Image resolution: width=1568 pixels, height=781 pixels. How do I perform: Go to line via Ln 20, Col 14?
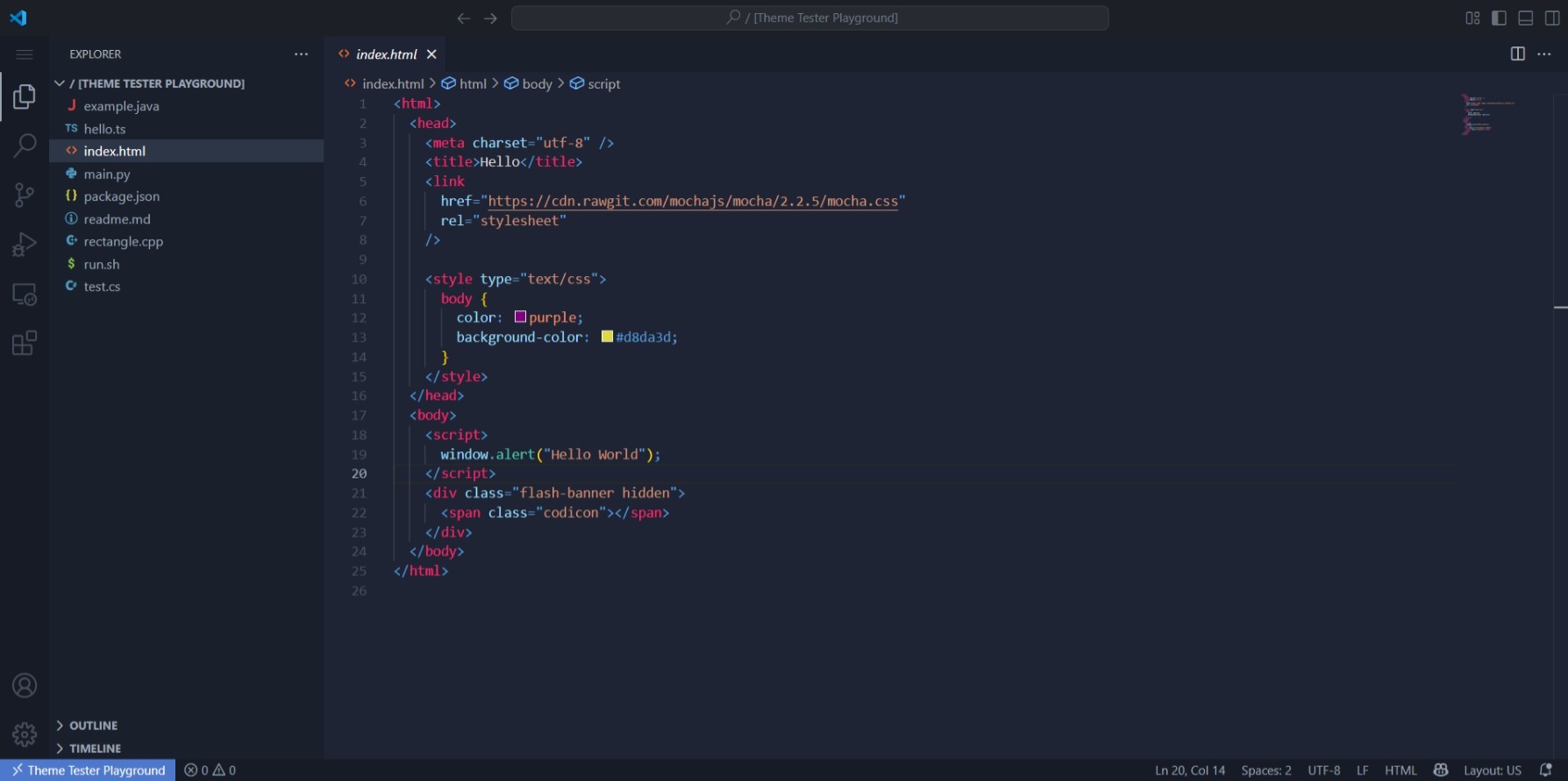[x=1190, y=770]
